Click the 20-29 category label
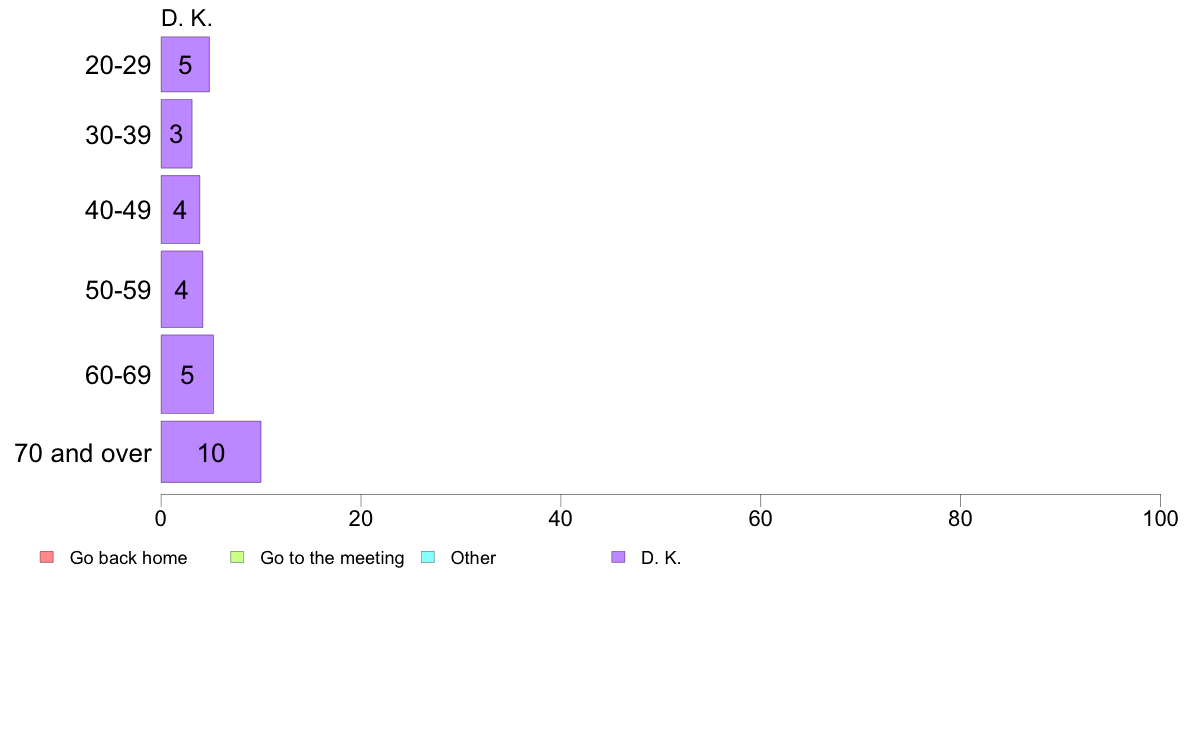Viewport: 1188px width, 736px height. pyautogui.click(x=118, y=65)
